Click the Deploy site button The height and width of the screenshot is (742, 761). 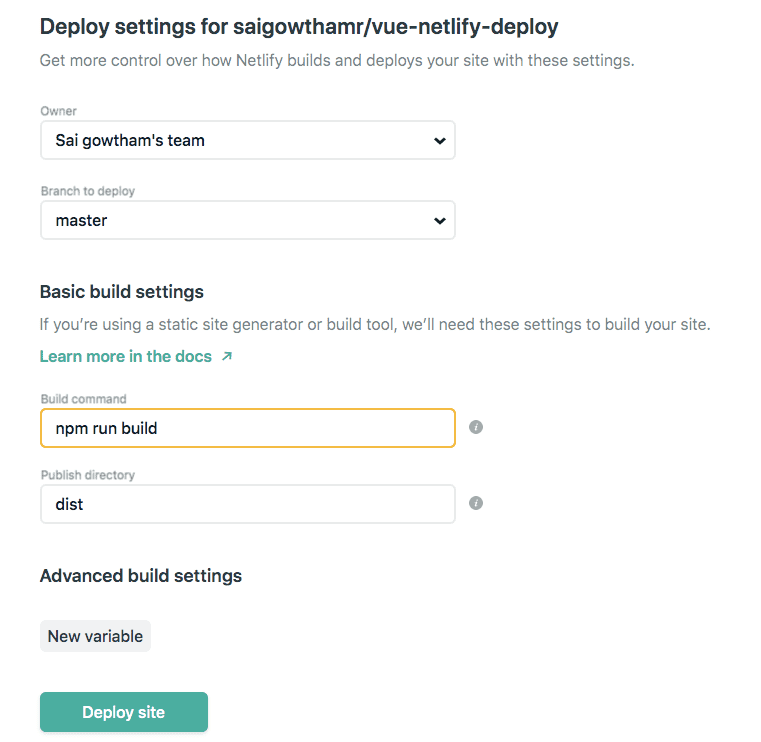(x=124, y=712)
